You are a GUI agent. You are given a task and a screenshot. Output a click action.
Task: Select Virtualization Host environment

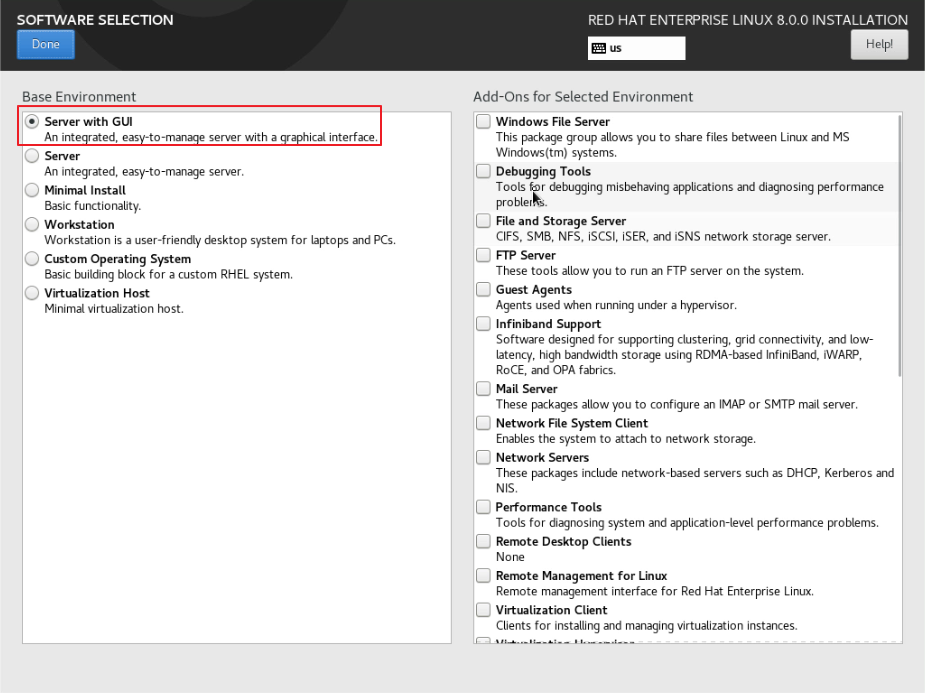(32, 293)
